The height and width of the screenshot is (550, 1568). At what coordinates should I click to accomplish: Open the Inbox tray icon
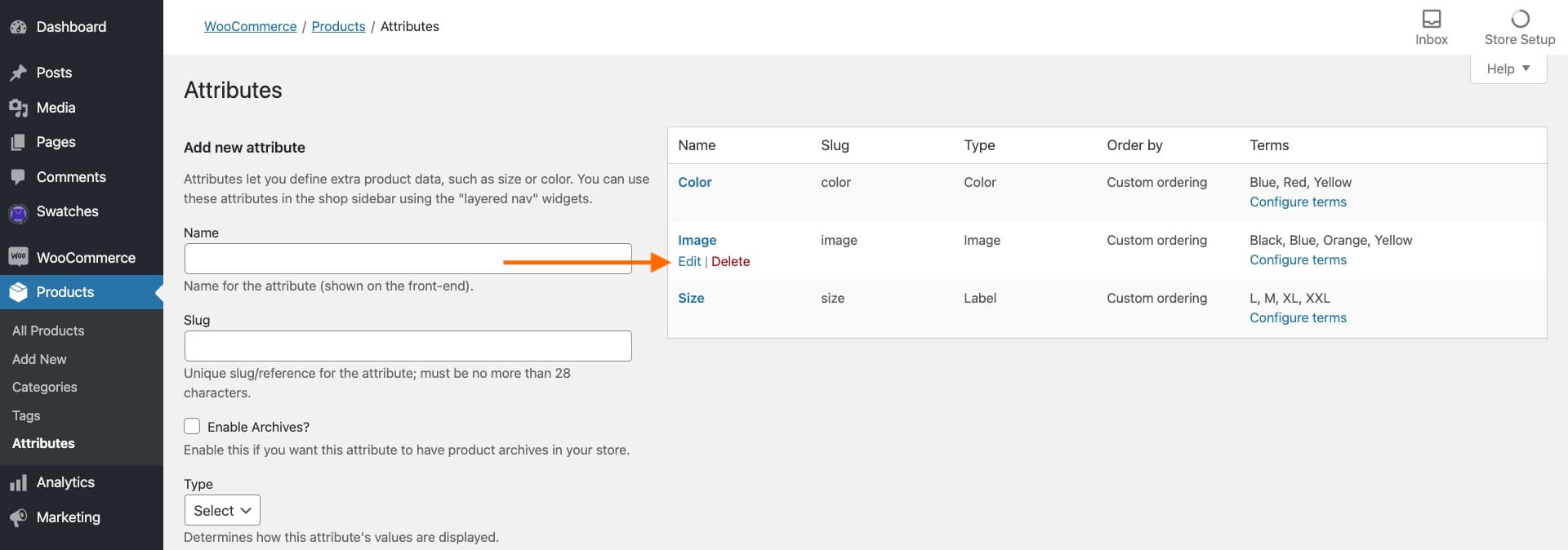coord(1432,19)
